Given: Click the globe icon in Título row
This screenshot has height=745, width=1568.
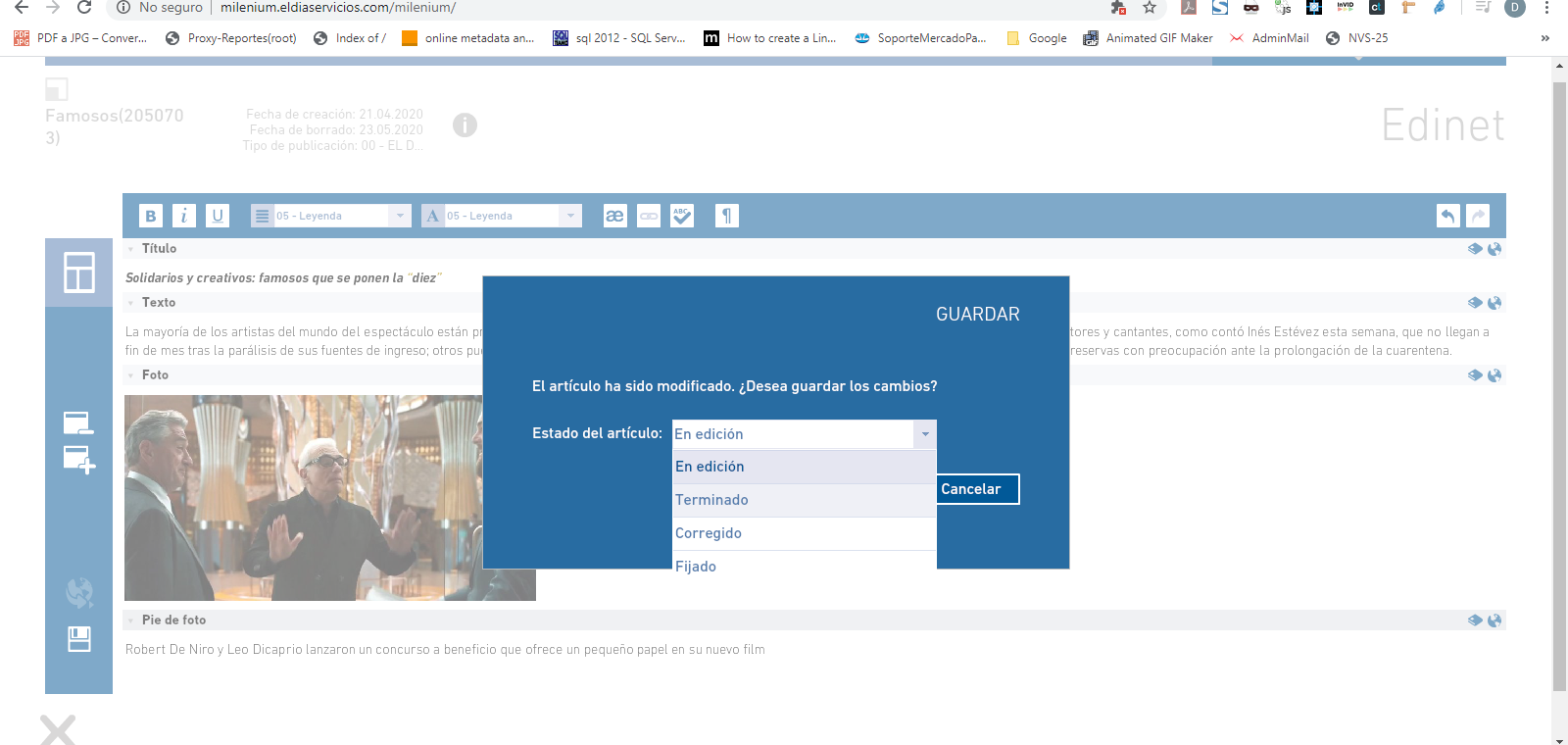Looking at the screenshot, I should click(x=1494, y=249).
